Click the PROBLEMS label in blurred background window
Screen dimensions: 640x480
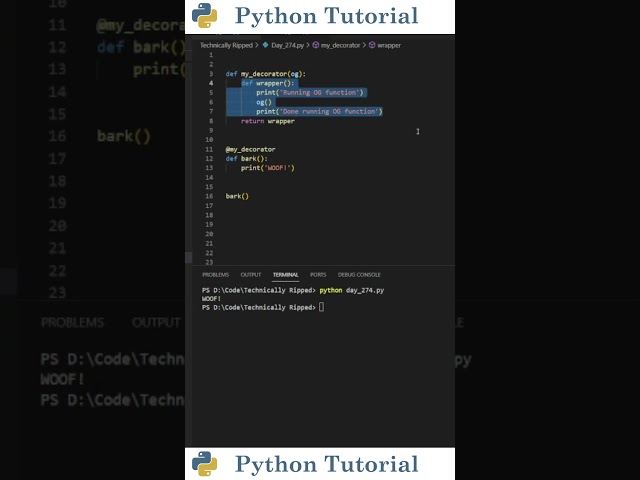click(73, 322)
